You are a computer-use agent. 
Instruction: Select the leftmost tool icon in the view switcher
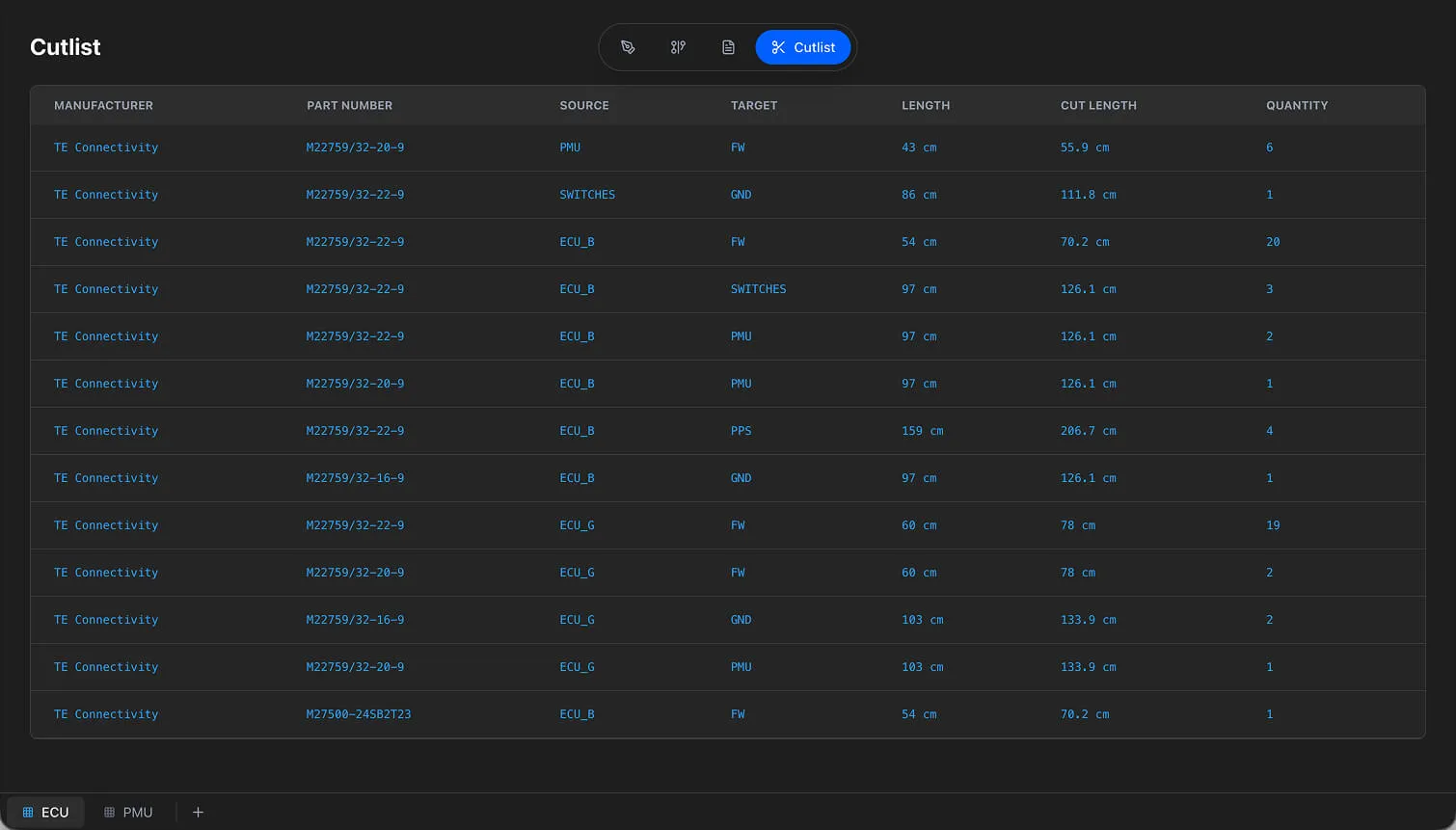pos(628,46)
